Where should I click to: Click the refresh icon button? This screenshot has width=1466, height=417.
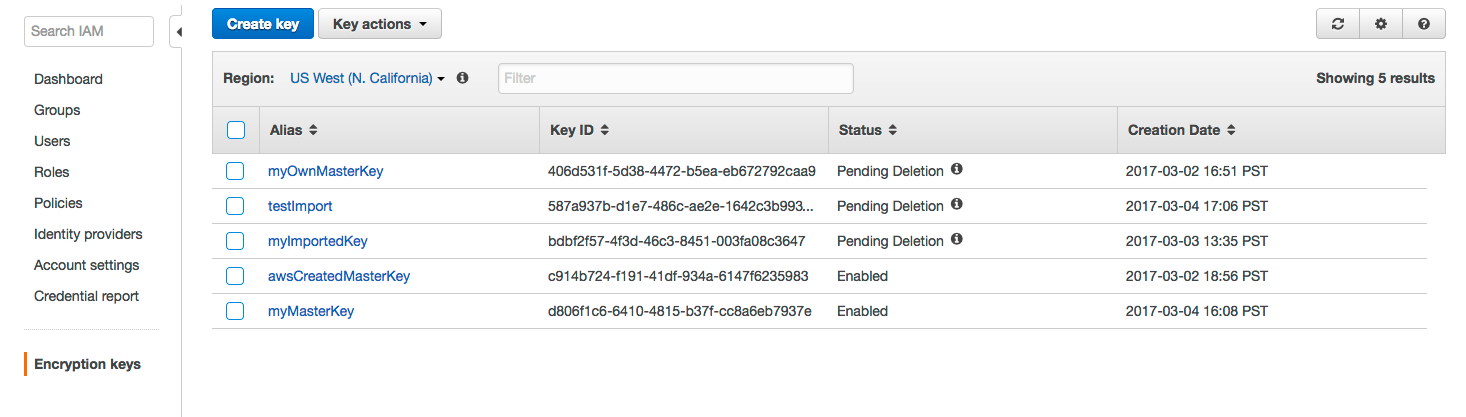click(1338, 24)
